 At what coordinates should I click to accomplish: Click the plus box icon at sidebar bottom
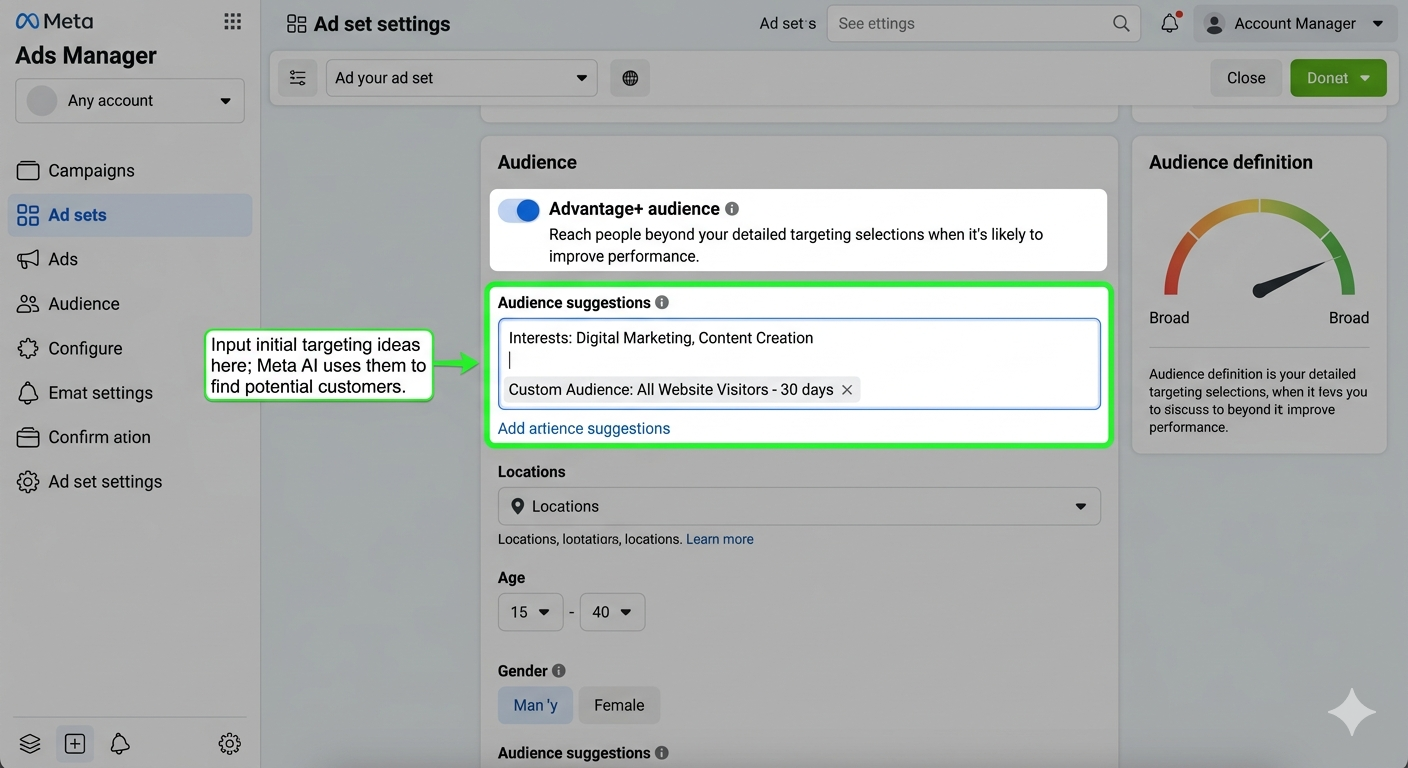pos(75,743)
